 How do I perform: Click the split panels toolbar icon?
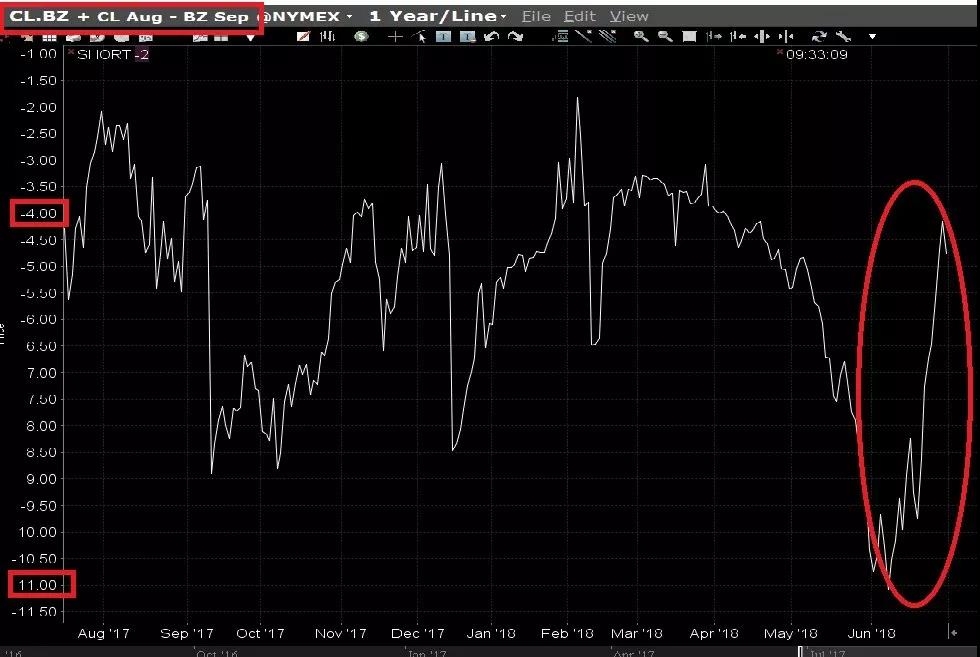[221, 38]
